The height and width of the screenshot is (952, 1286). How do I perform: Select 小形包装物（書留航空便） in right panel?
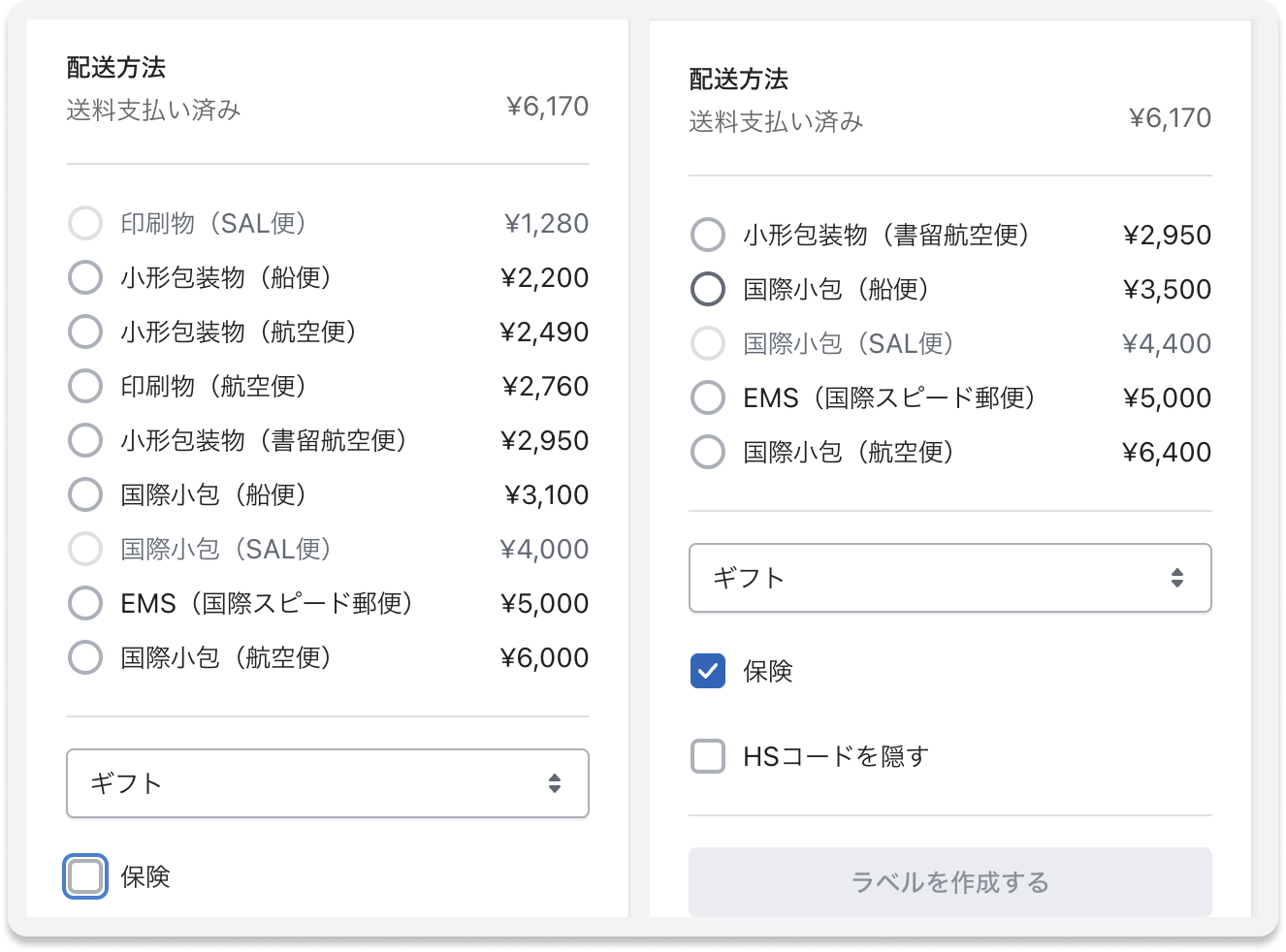(707, 235)
